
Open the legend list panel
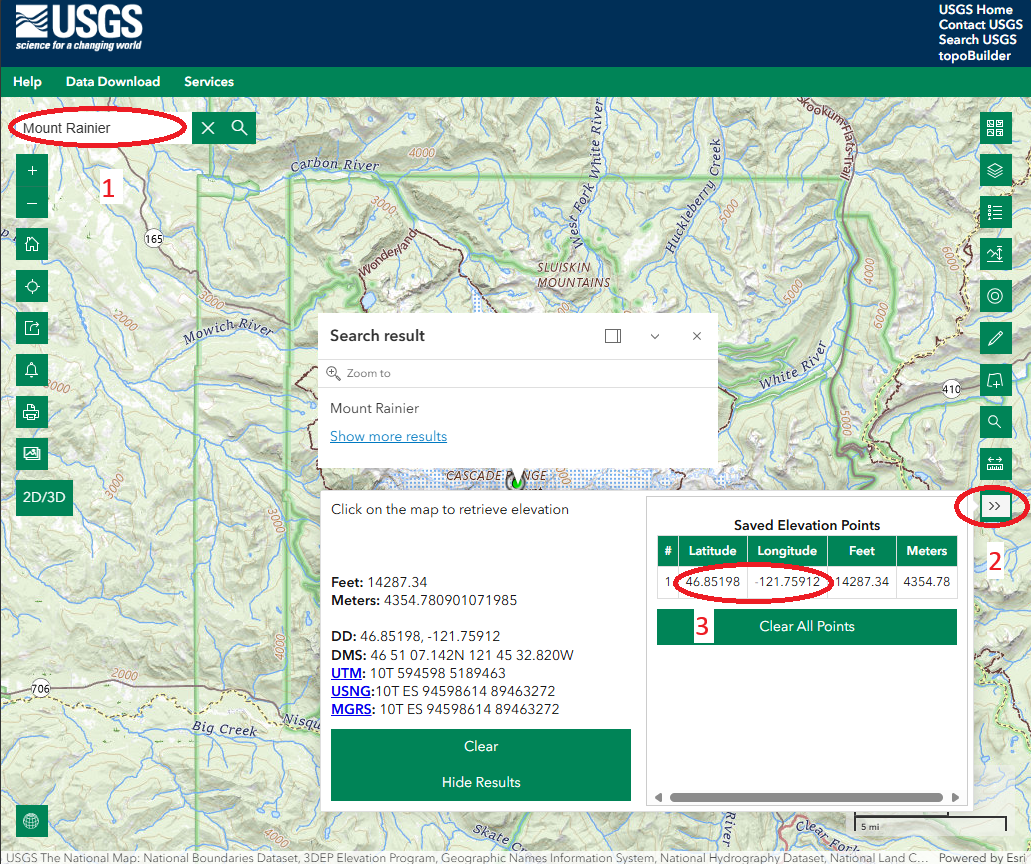pos(995,212)
